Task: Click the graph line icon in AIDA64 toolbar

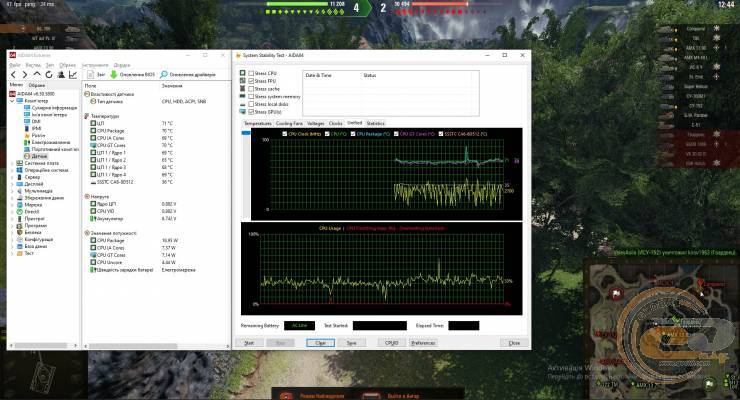Action: pos(73,75)
